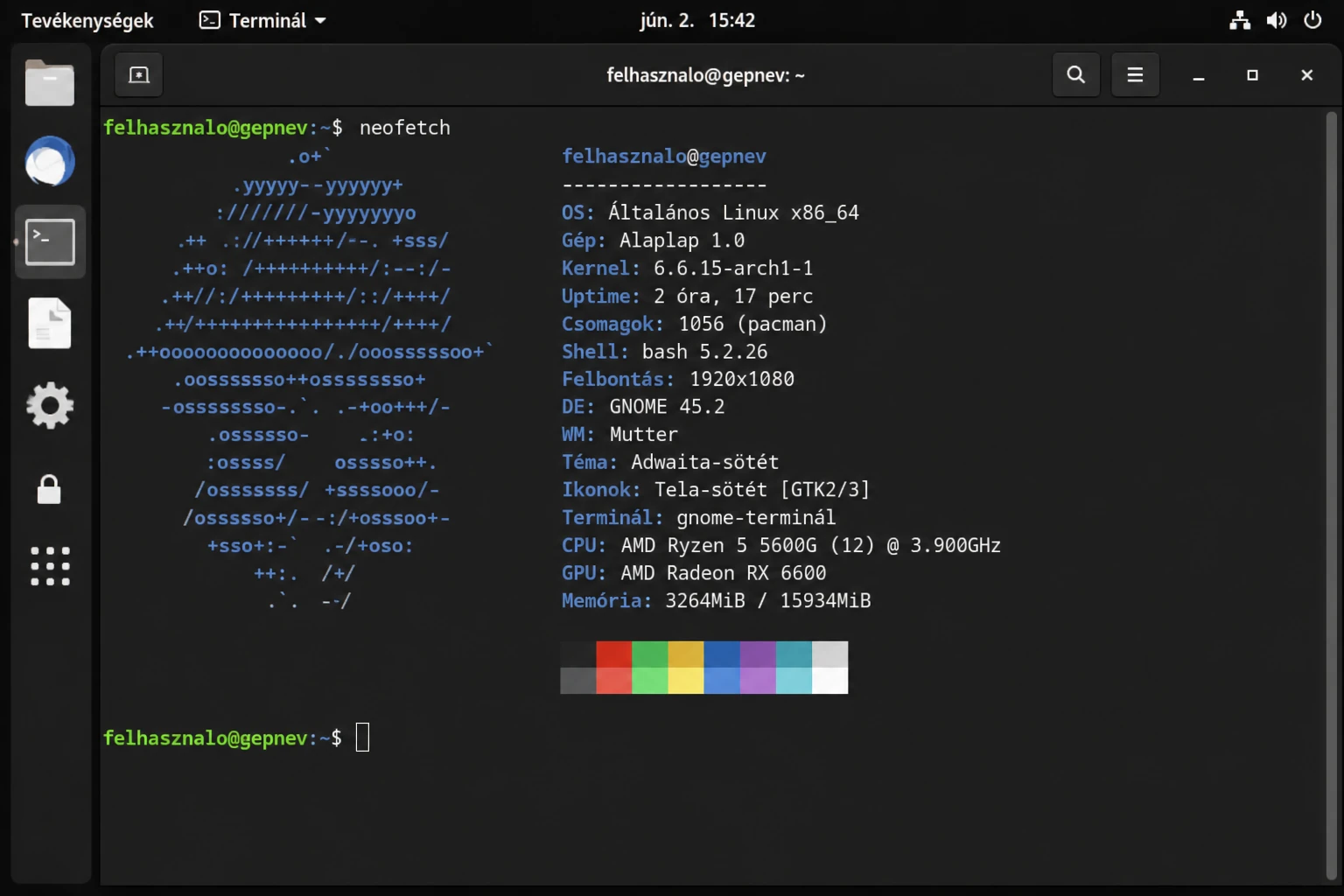The width and height of the screenshot is (1344, 896).
Task: Show all applications grid
Action: click(50, 566)
